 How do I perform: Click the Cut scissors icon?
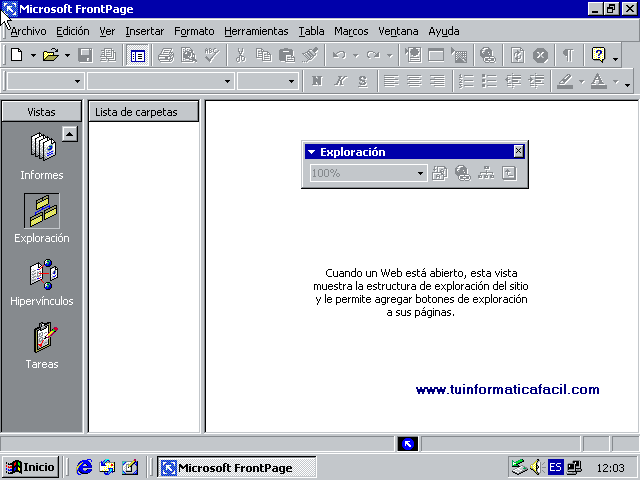click(241, 55)
